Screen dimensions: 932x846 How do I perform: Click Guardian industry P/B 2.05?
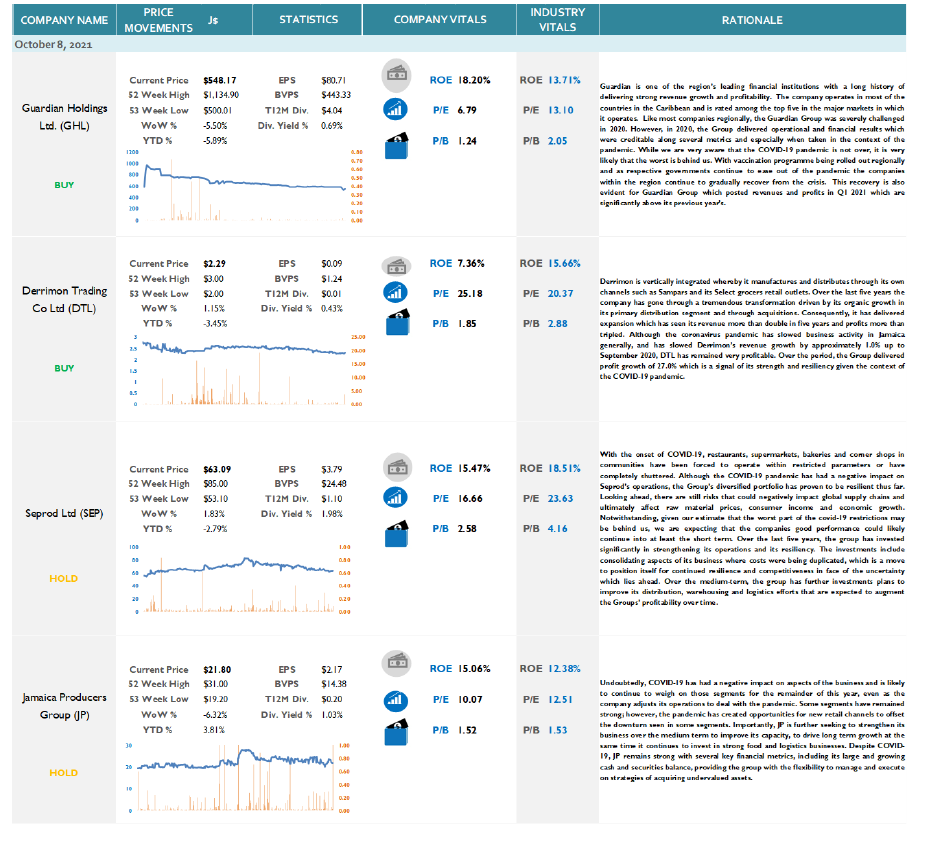(558, 141)
